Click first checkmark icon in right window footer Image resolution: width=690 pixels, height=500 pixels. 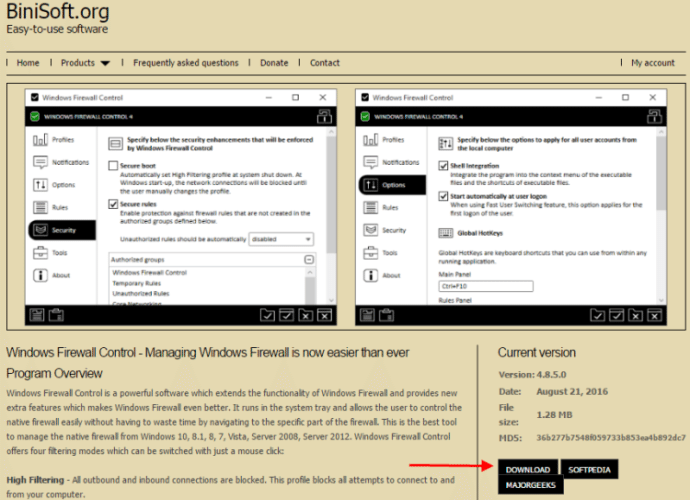(597, 315)
